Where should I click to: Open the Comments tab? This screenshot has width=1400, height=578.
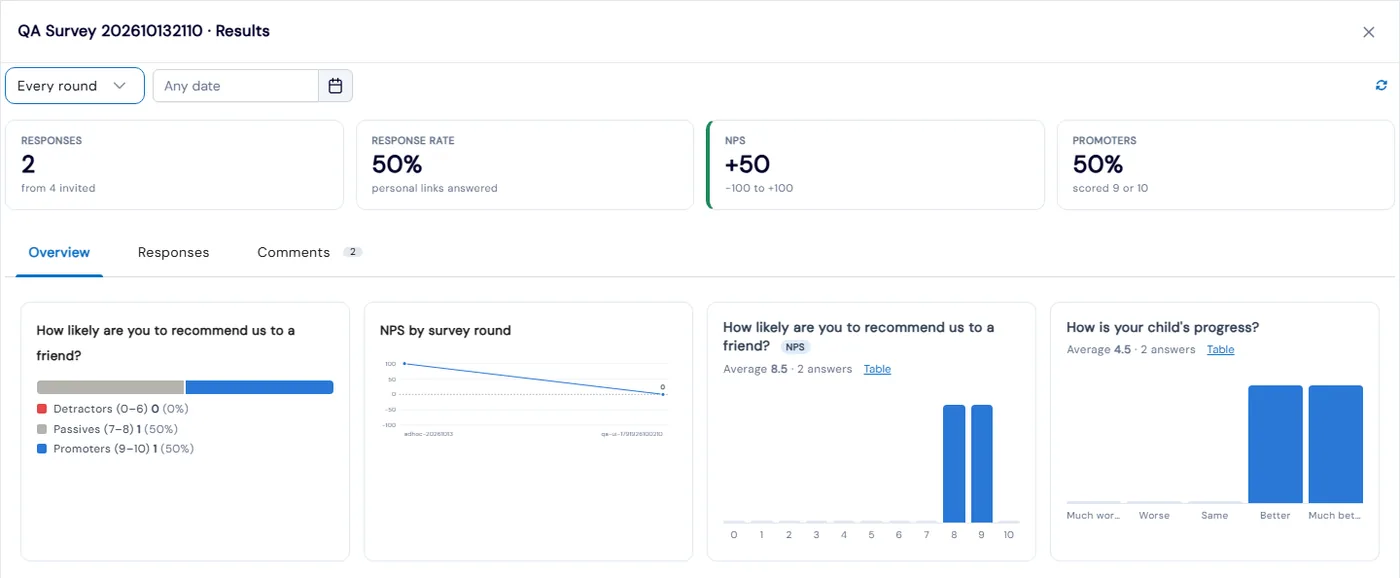click(294, 252)
